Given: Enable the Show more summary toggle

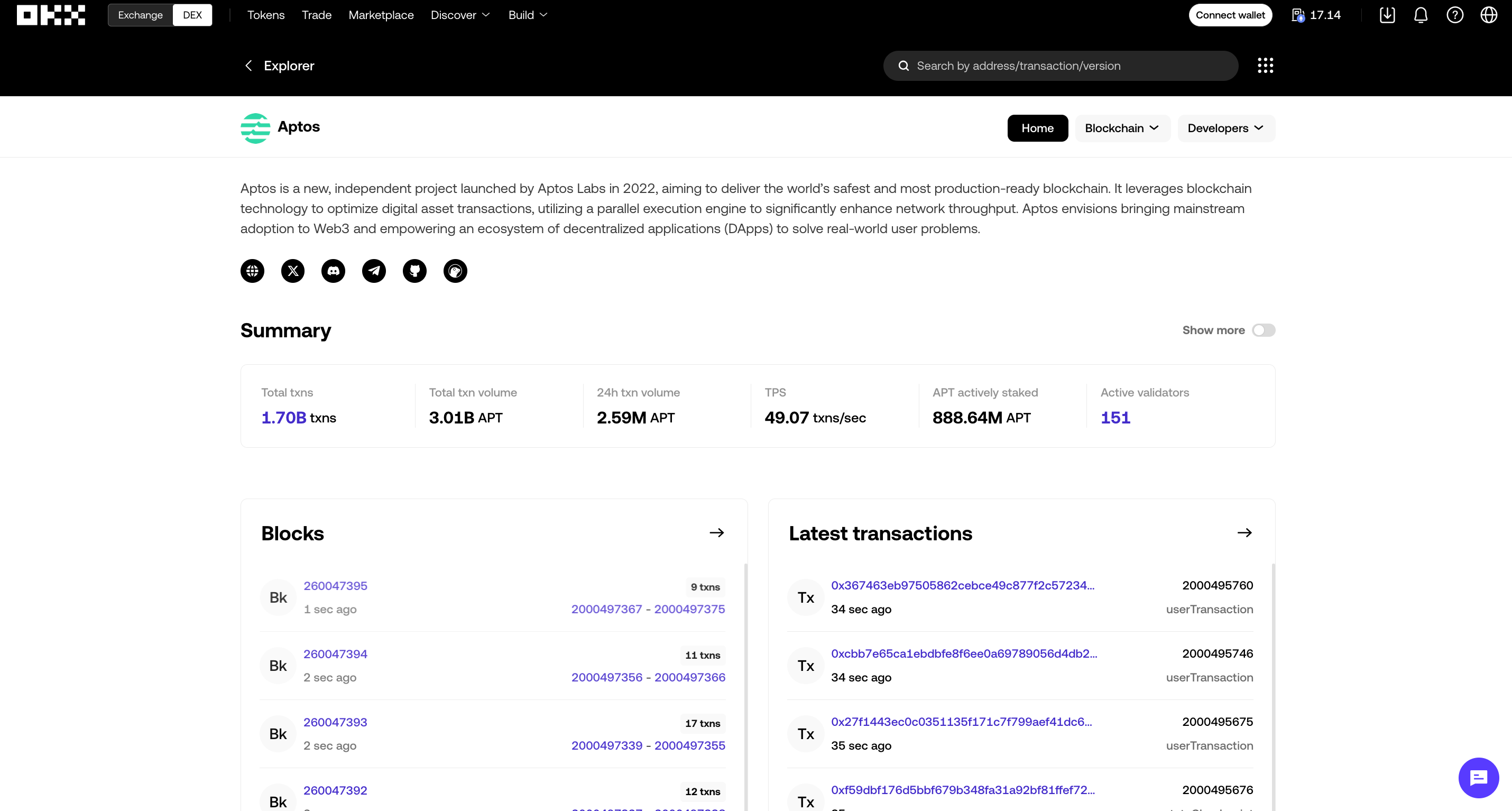Looking at the screenshot, I should 1263,330.
